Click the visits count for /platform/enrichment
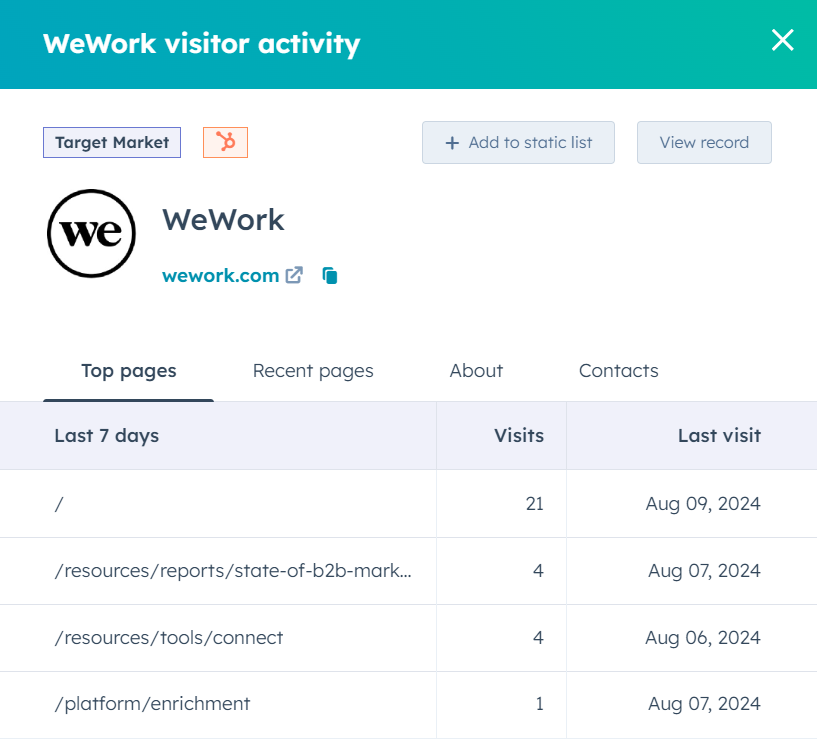Viewport: 817px width, 741px height. click(539, 704)
